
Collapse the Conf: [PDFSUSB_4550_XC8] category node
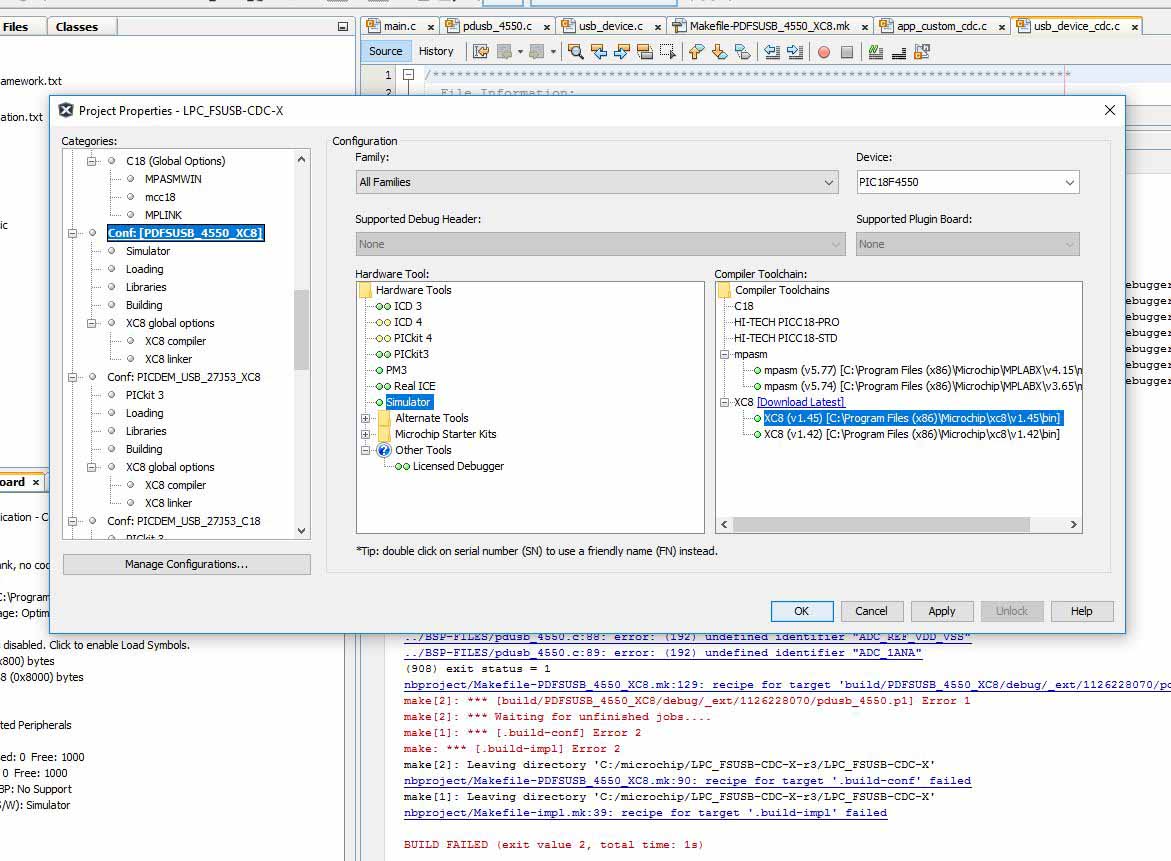pyautogui.click(x=72, y=233)
